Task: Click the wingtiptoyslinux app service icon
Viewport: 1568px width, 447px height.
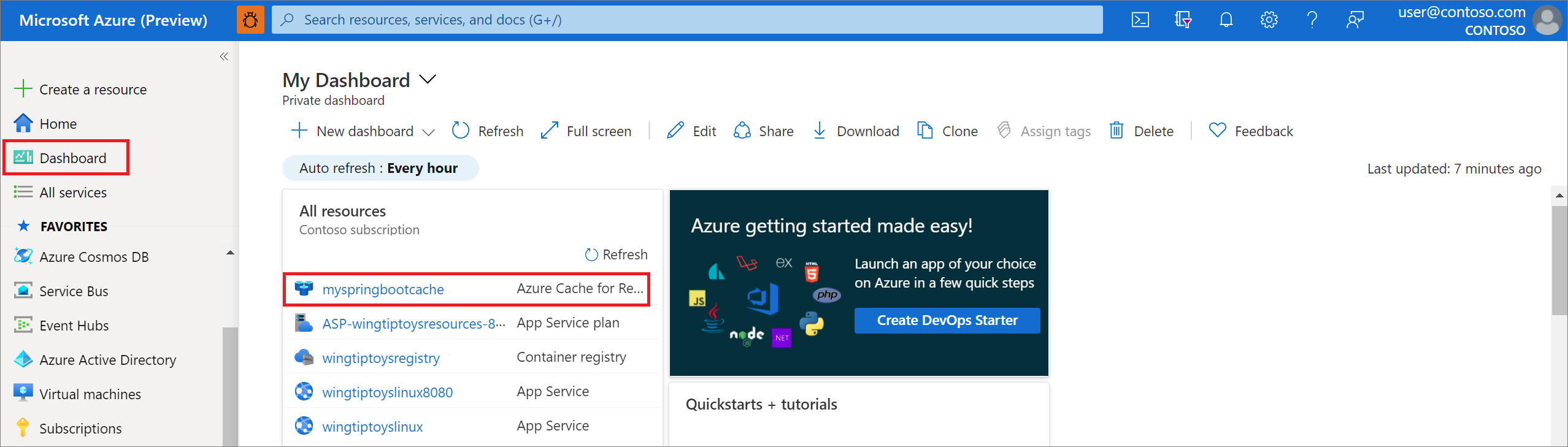Action: click(304, 426)
